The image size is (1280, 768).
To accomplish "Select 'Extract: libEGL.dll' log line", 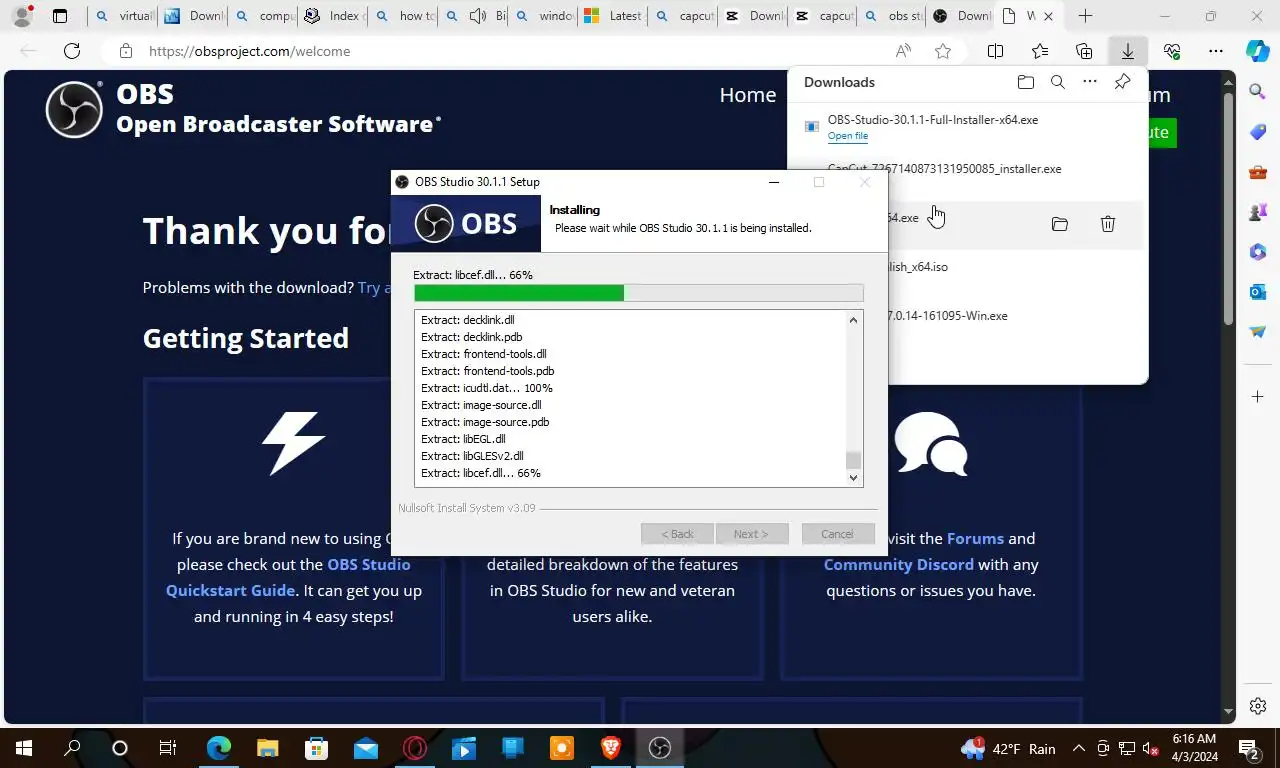I will [463, 439].
